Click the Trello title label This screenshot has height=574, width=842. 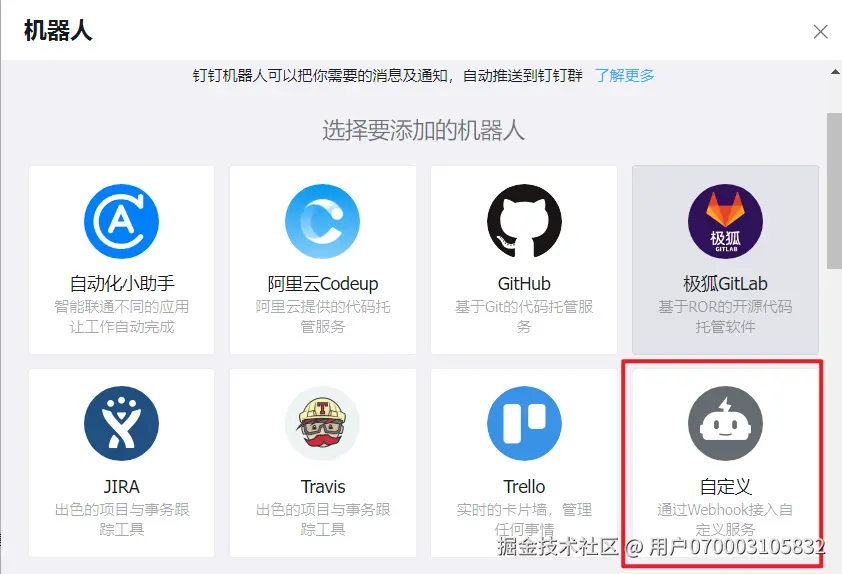tap(524, 486)
